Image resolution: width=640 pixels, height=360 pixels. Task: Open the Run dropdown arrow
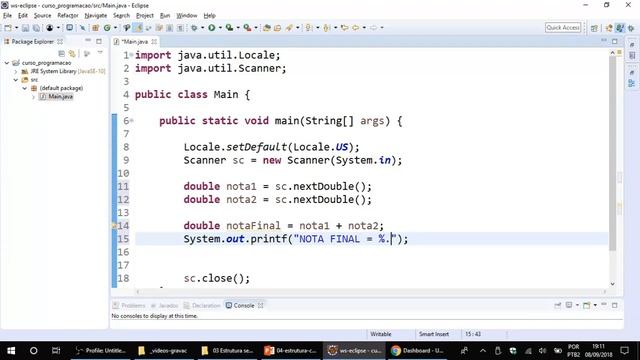[220, 28]
